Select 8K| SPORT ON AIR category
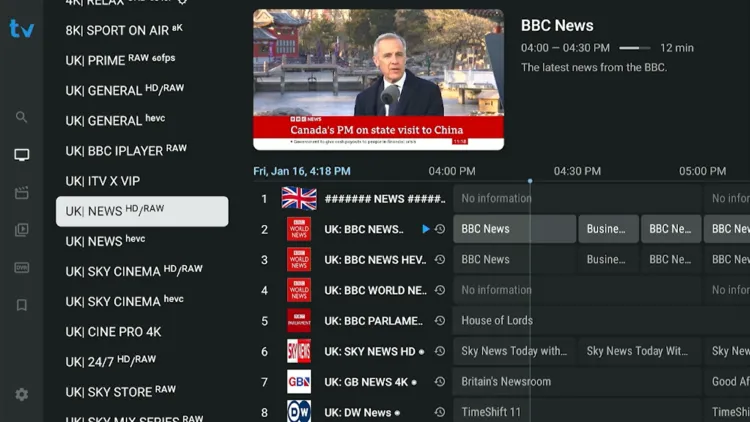 coord(142,30)
